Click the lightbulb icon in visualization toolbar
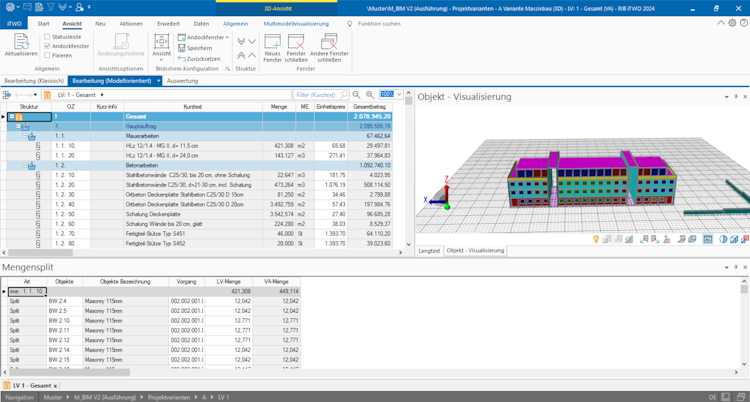This screenshot has height=402, width=750. [596, 239]
